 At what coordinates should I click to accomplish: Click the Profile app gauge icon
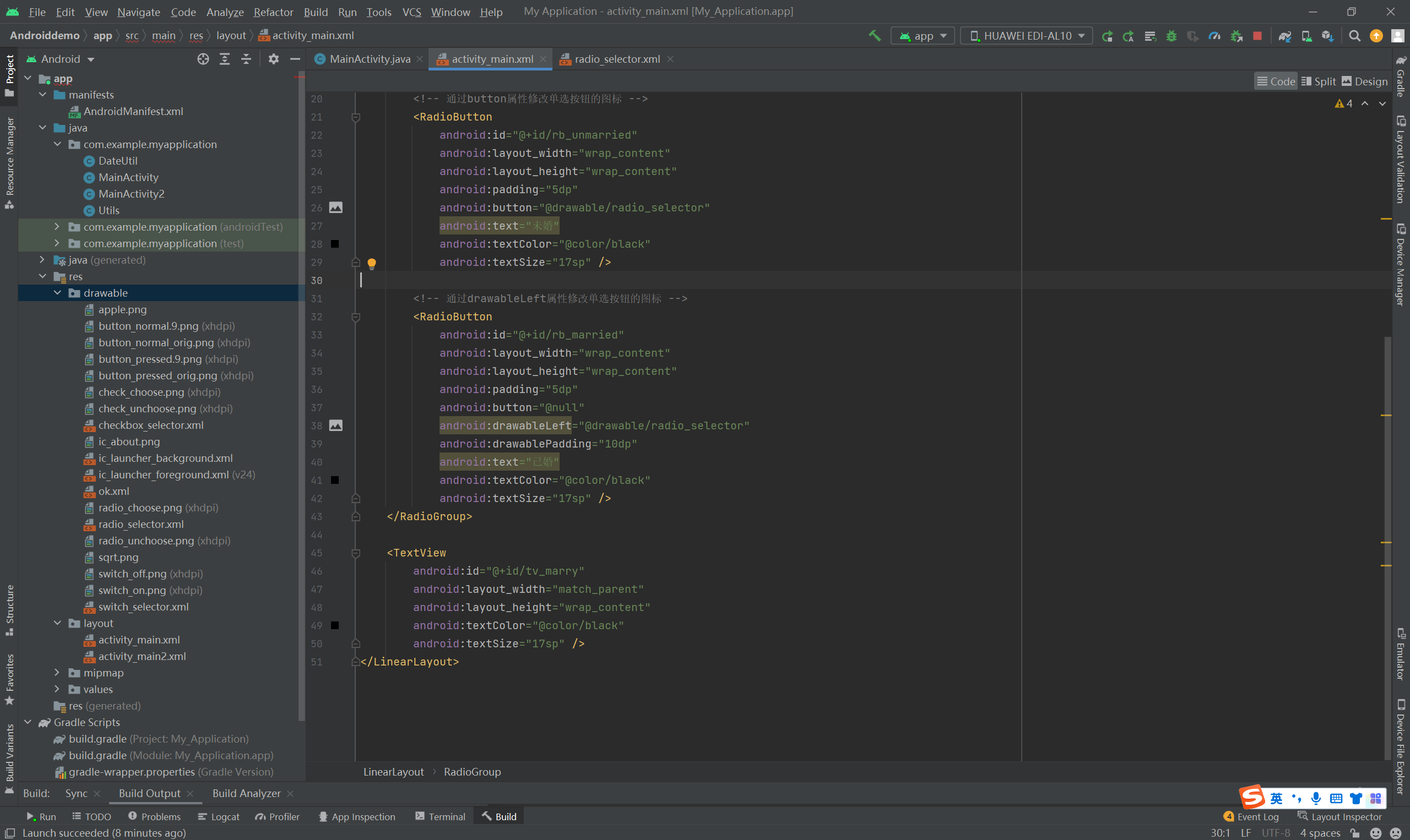1214,36
